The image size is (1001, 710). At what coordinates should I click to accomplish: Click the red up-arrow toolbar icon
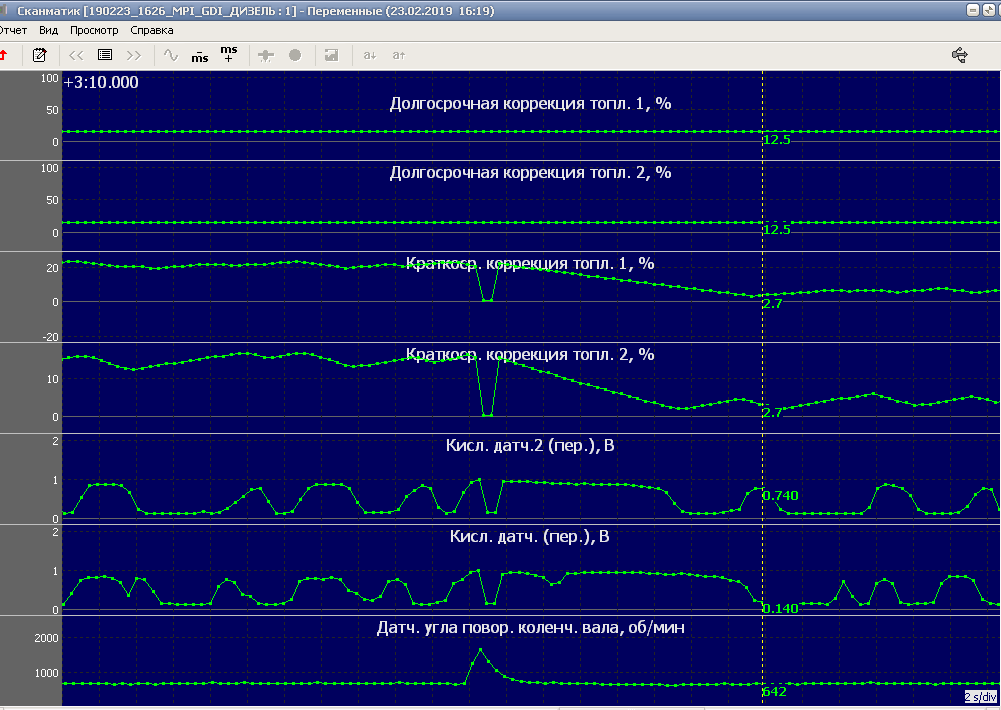click(4, 55)
